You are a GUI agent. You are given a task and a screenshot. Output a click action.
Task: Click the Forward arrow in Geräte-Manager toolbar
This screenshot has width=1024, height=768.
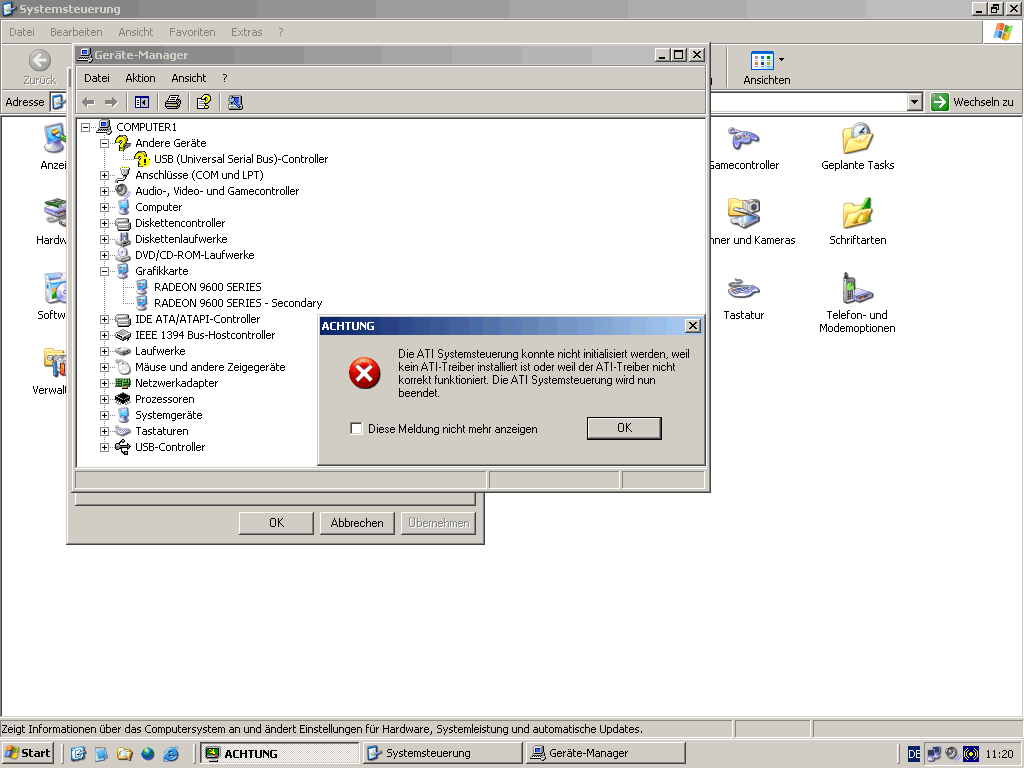(x=111, y=103)
